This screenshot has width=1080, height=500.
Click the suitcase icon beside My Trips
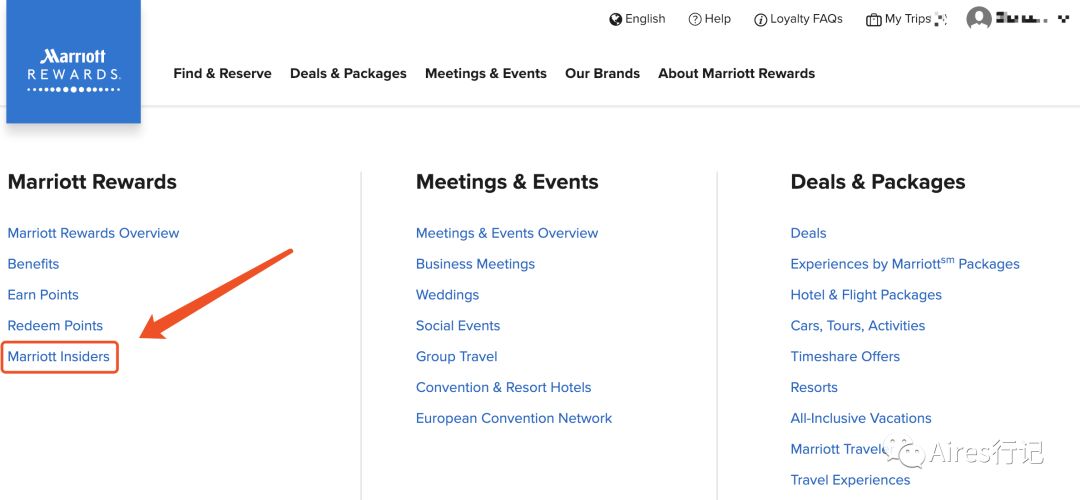873,20
